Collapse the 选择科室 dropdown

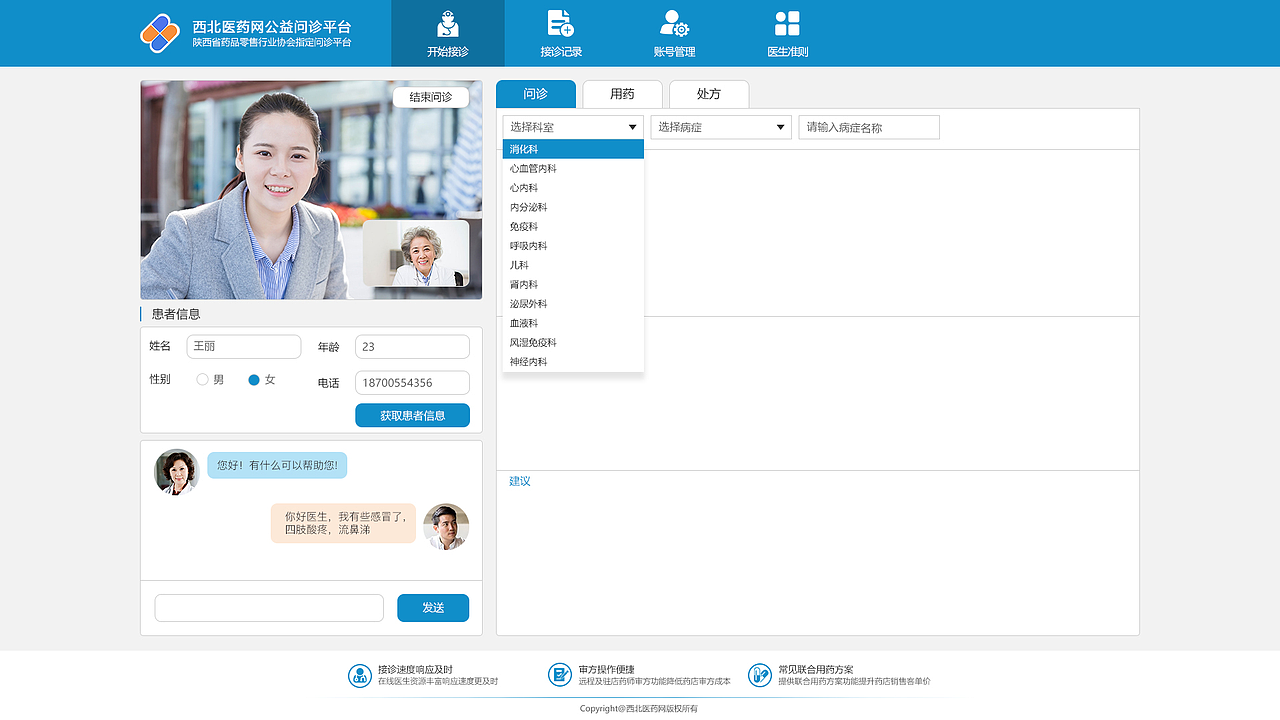click(573, 127)
